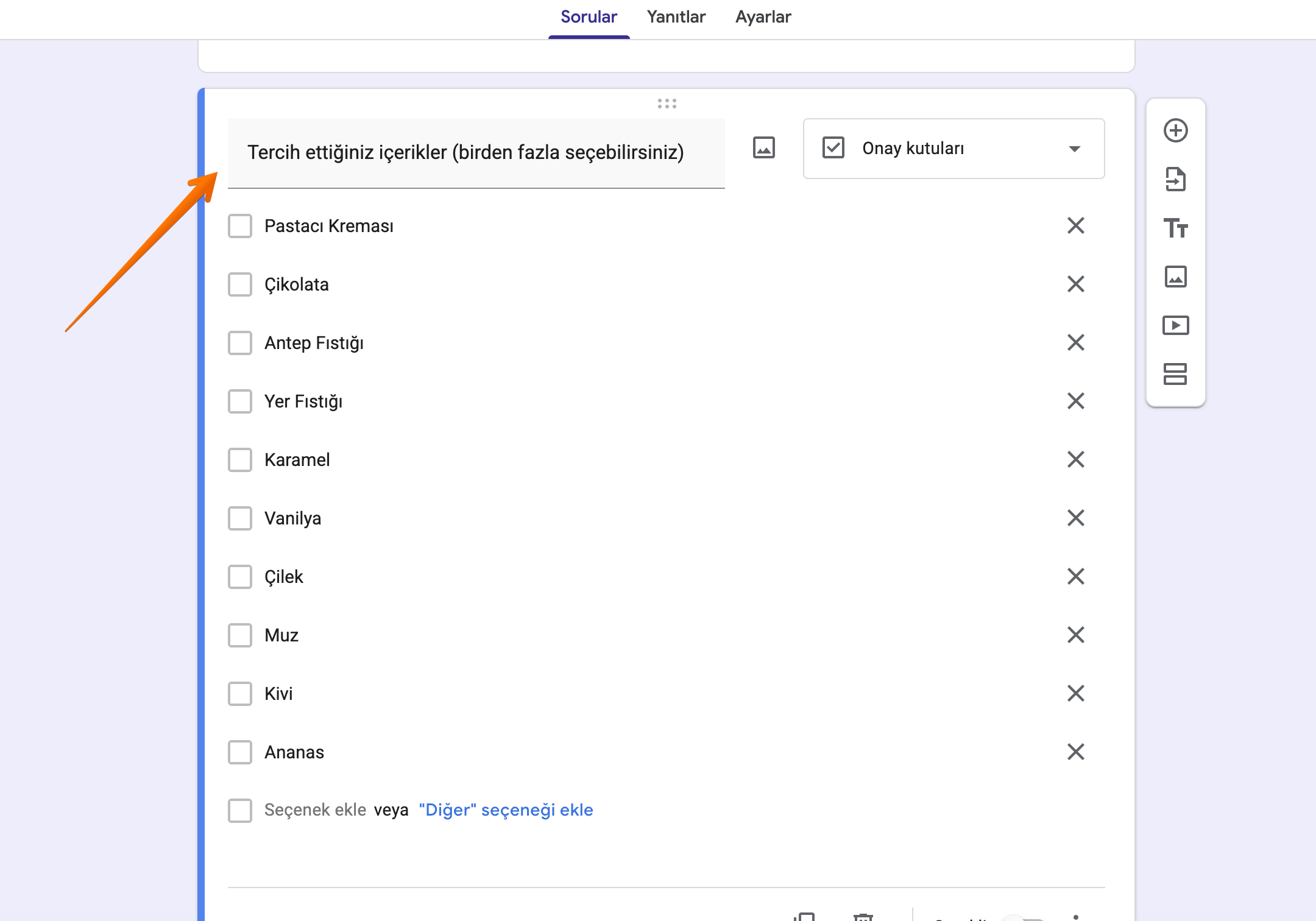Screen dimensions: 1316x921
Task: Remove the Vanilya option
Action: (1076, 518)
